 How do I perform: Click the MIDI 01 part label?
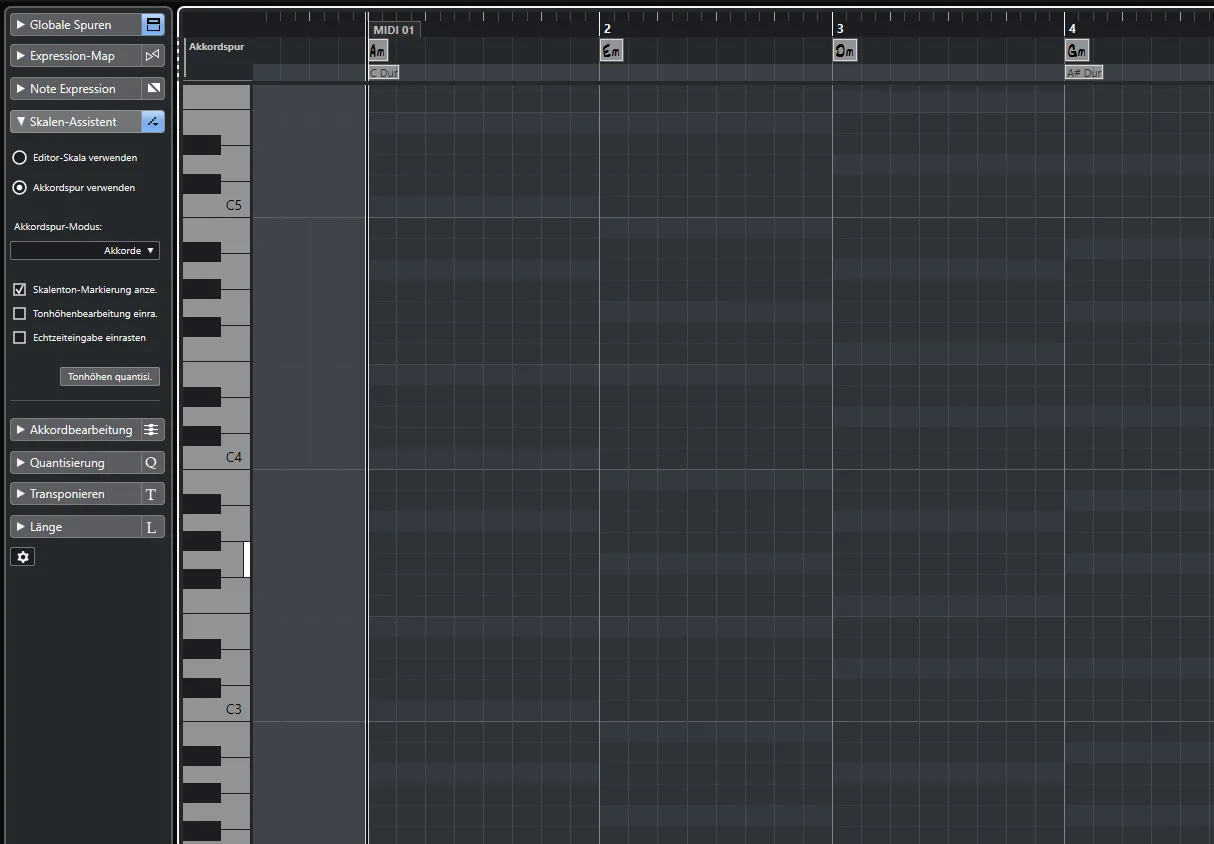click(x=393, y=30)
